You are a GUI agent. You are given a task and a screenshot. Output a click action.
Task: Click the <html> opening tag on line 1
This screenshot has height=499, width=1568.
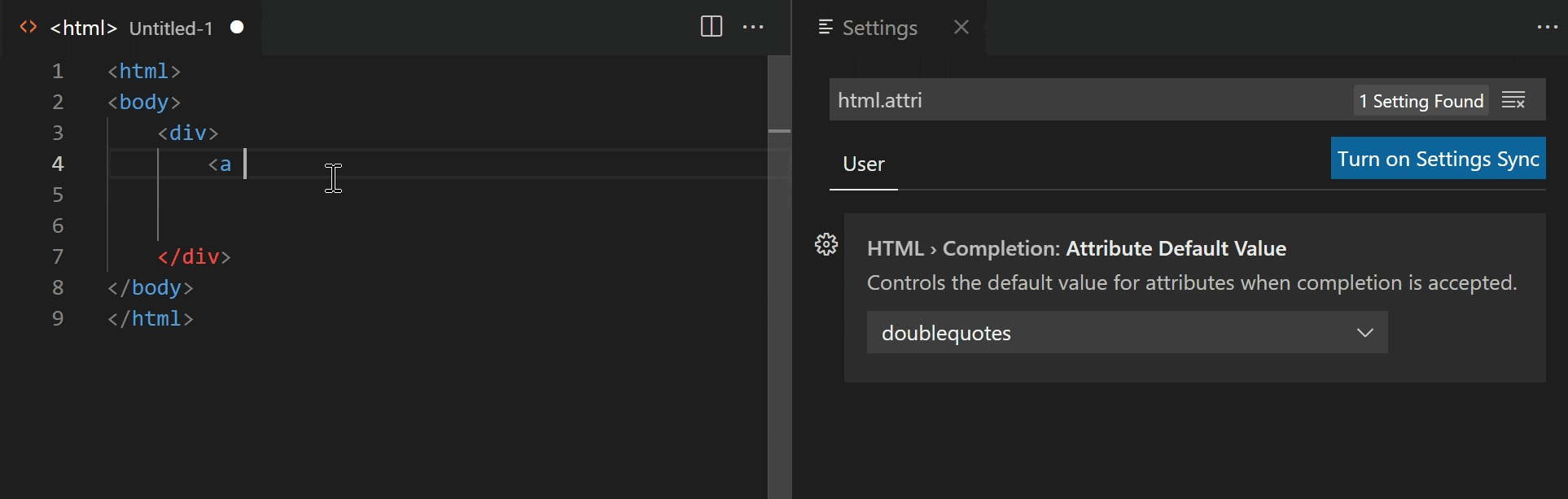pyautogui.click(x=144, y=71)
